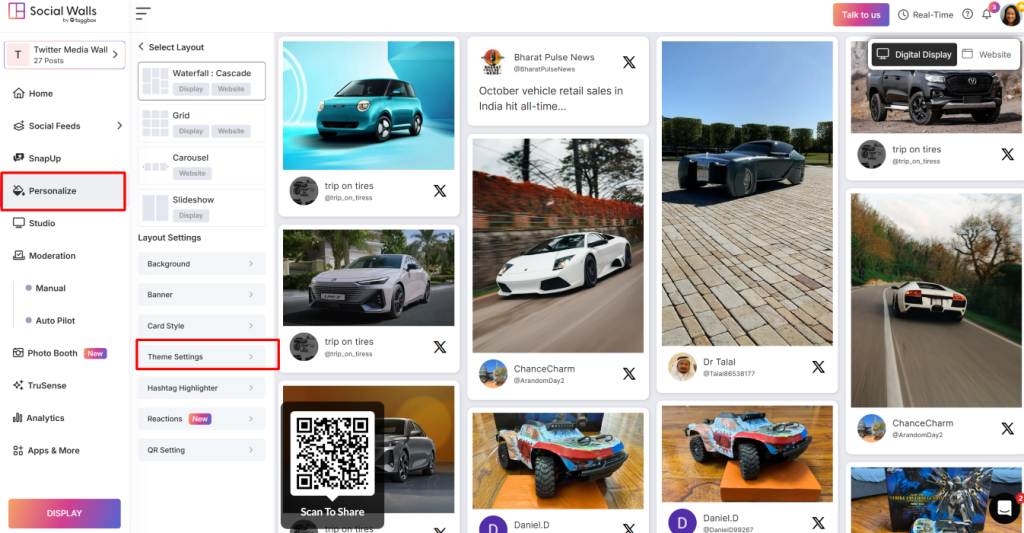Viewport: 1024px width, 533px height.
Task: Open Photo Booth camera icon
Action: (x=18, y=353)
